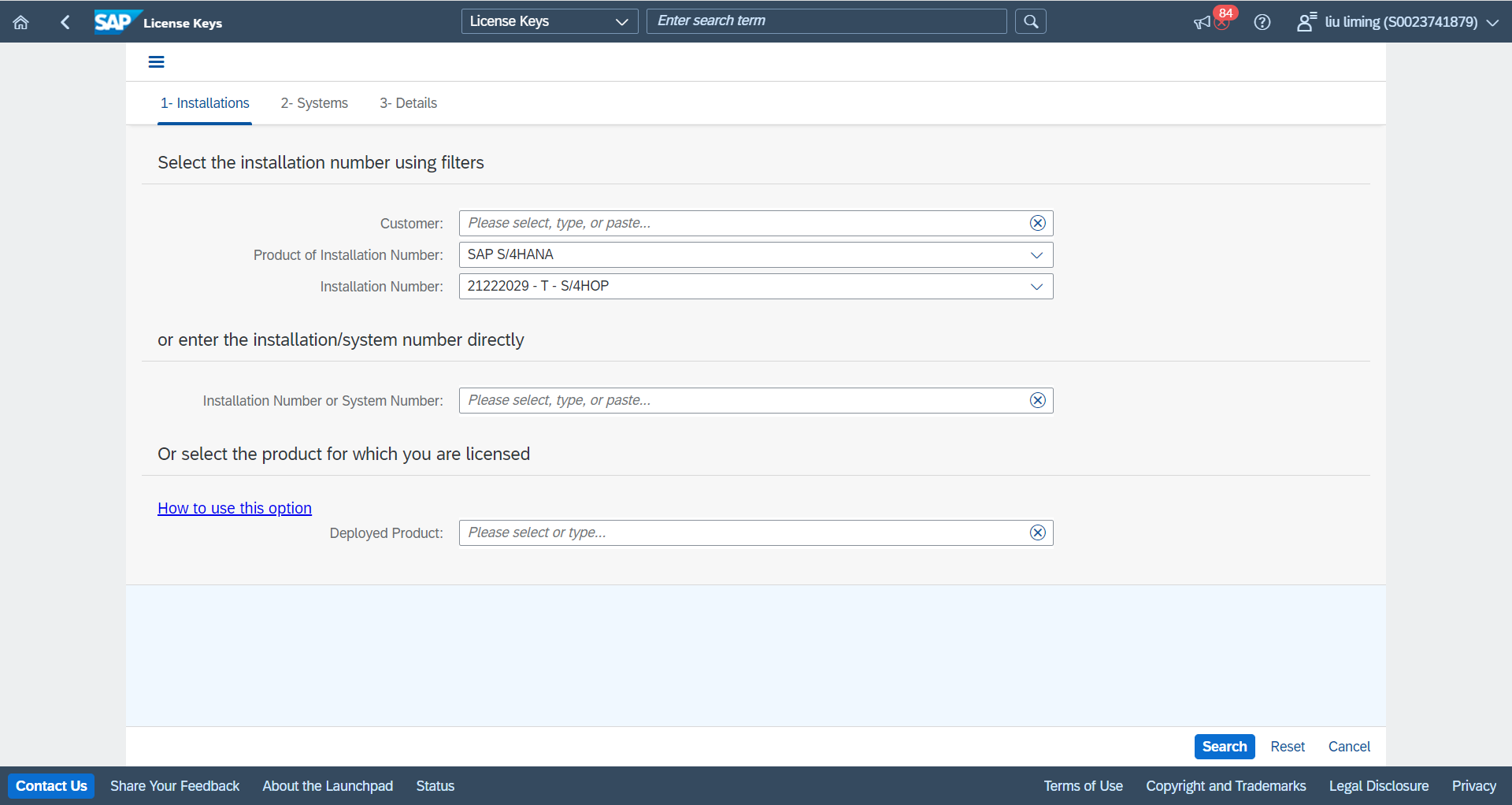Click the Cancel button
This screenshot has width=1512, height=805.
tap(1349, 747)
